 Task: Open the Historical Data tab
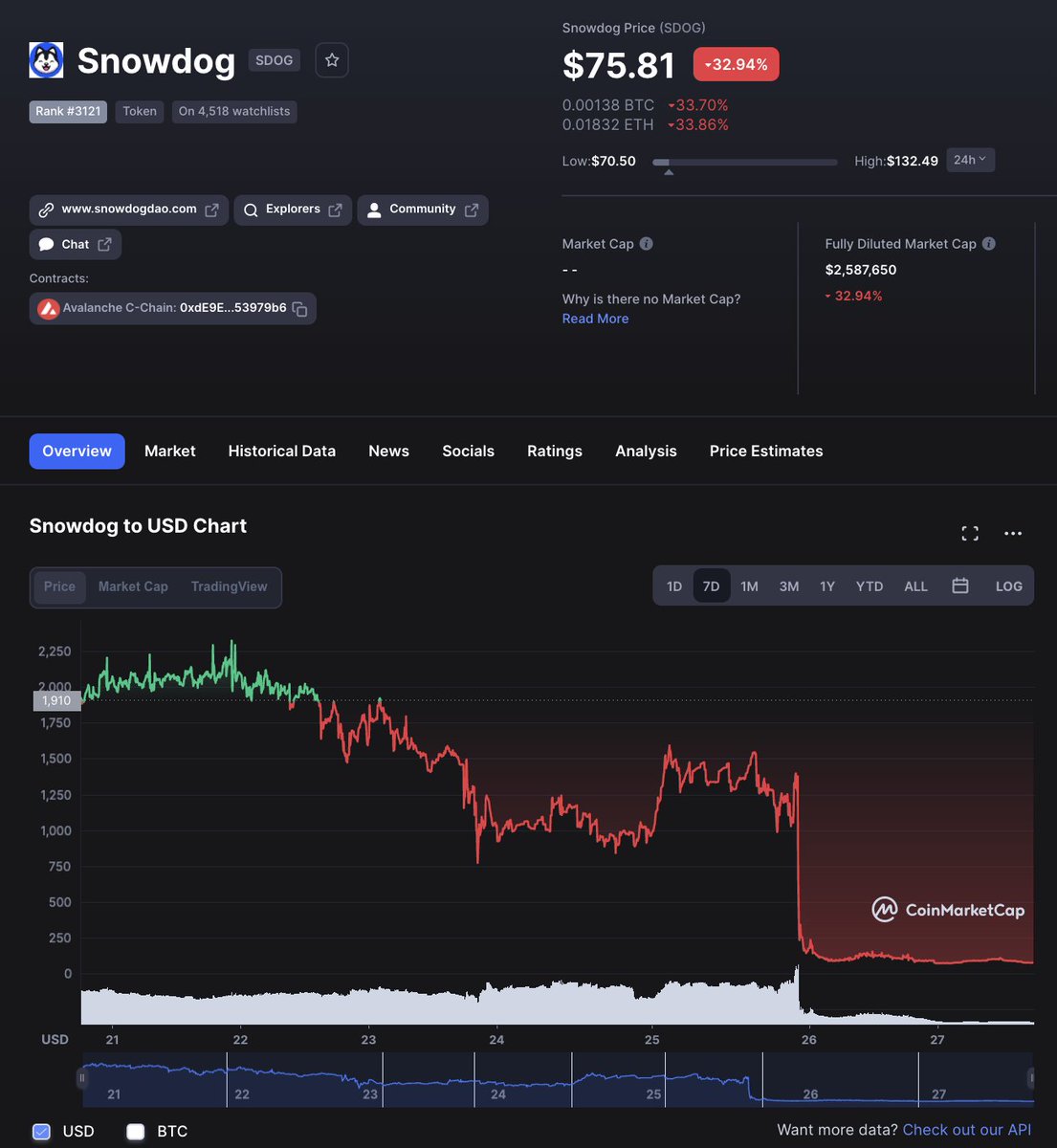click(x=281, y=451)
